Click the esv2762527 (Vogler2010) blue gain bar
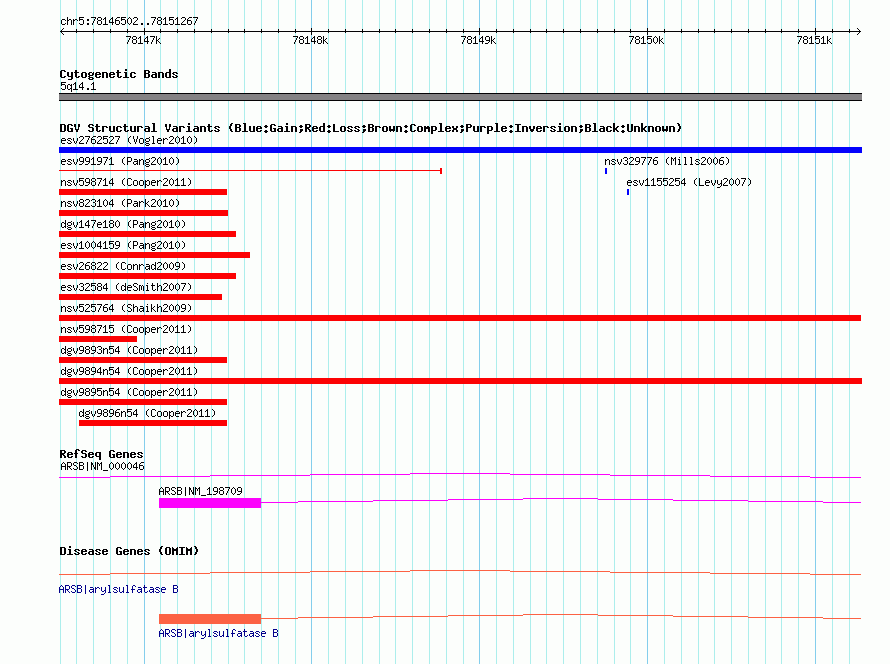The width and height of the screenshot is (890, 664). click(460, 150)
